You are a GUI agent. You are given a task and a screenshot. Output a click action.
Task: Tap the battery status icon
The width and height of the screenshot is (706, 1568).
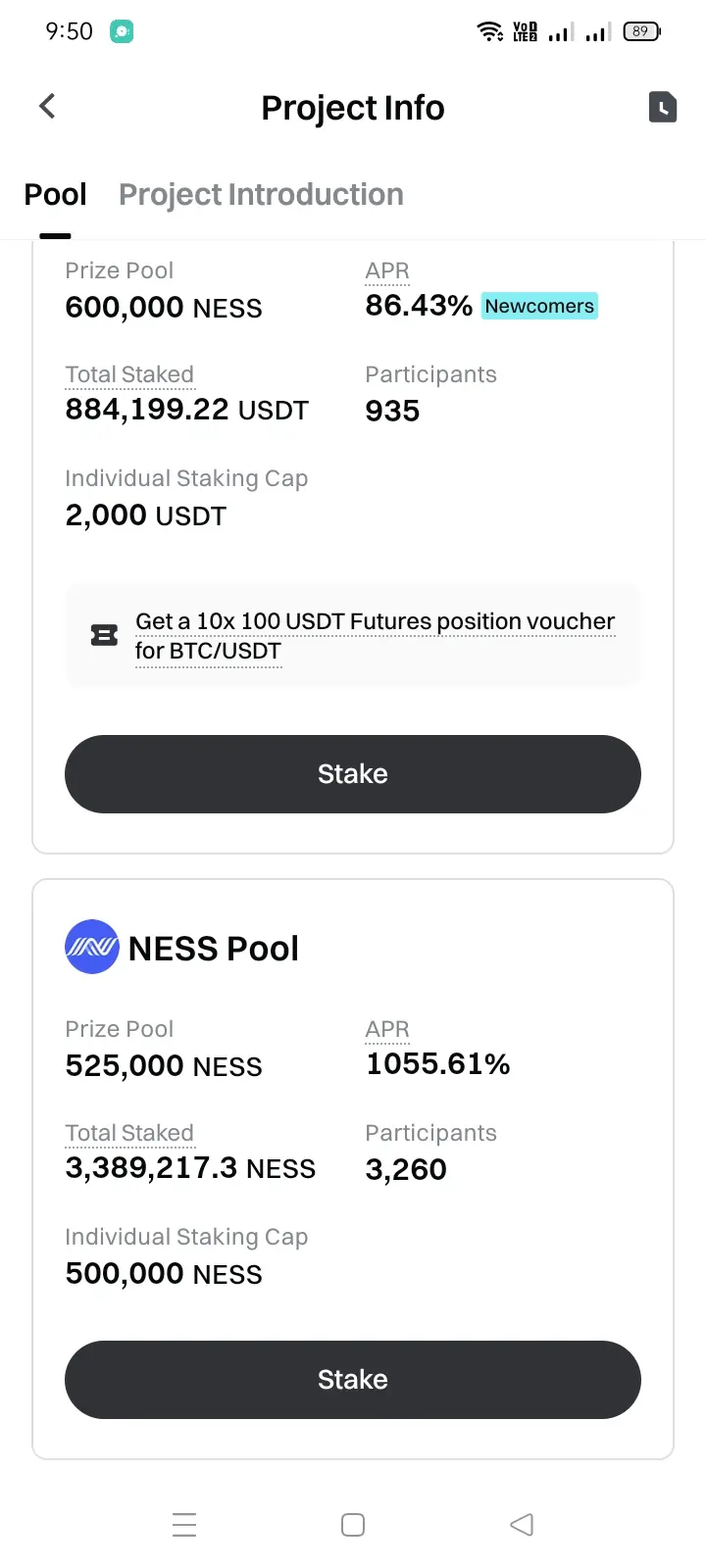pos(641,31)
